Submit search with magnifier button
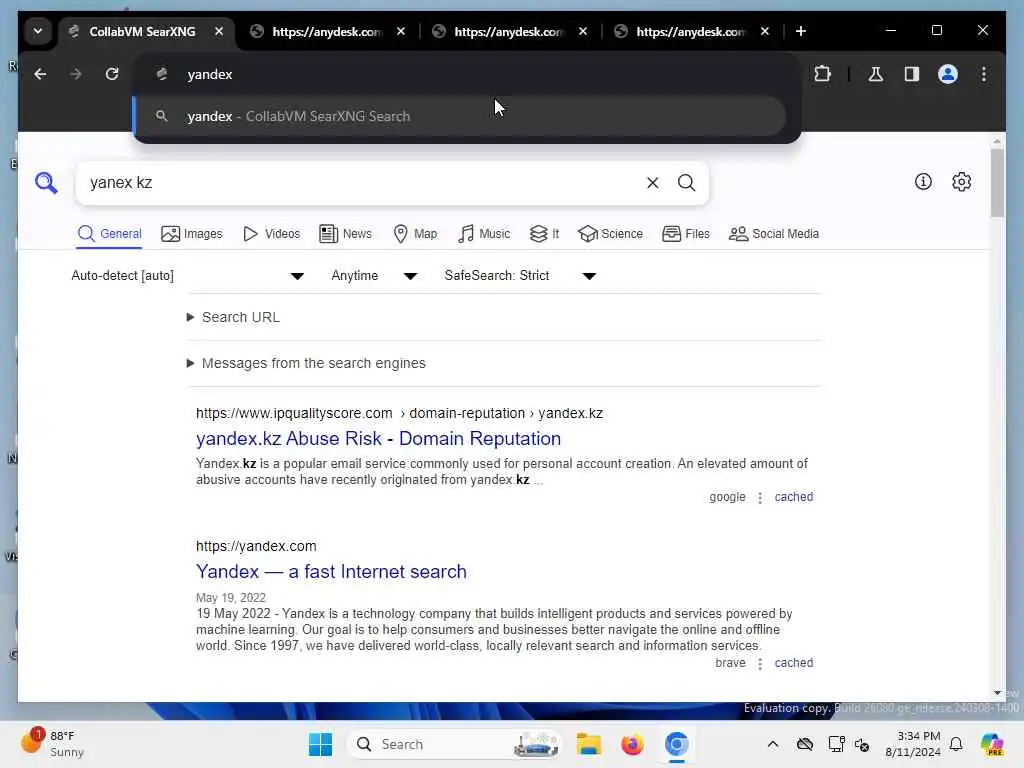Screen dimensions: 1024x768 pyautogui.click(x=686, y=183)
